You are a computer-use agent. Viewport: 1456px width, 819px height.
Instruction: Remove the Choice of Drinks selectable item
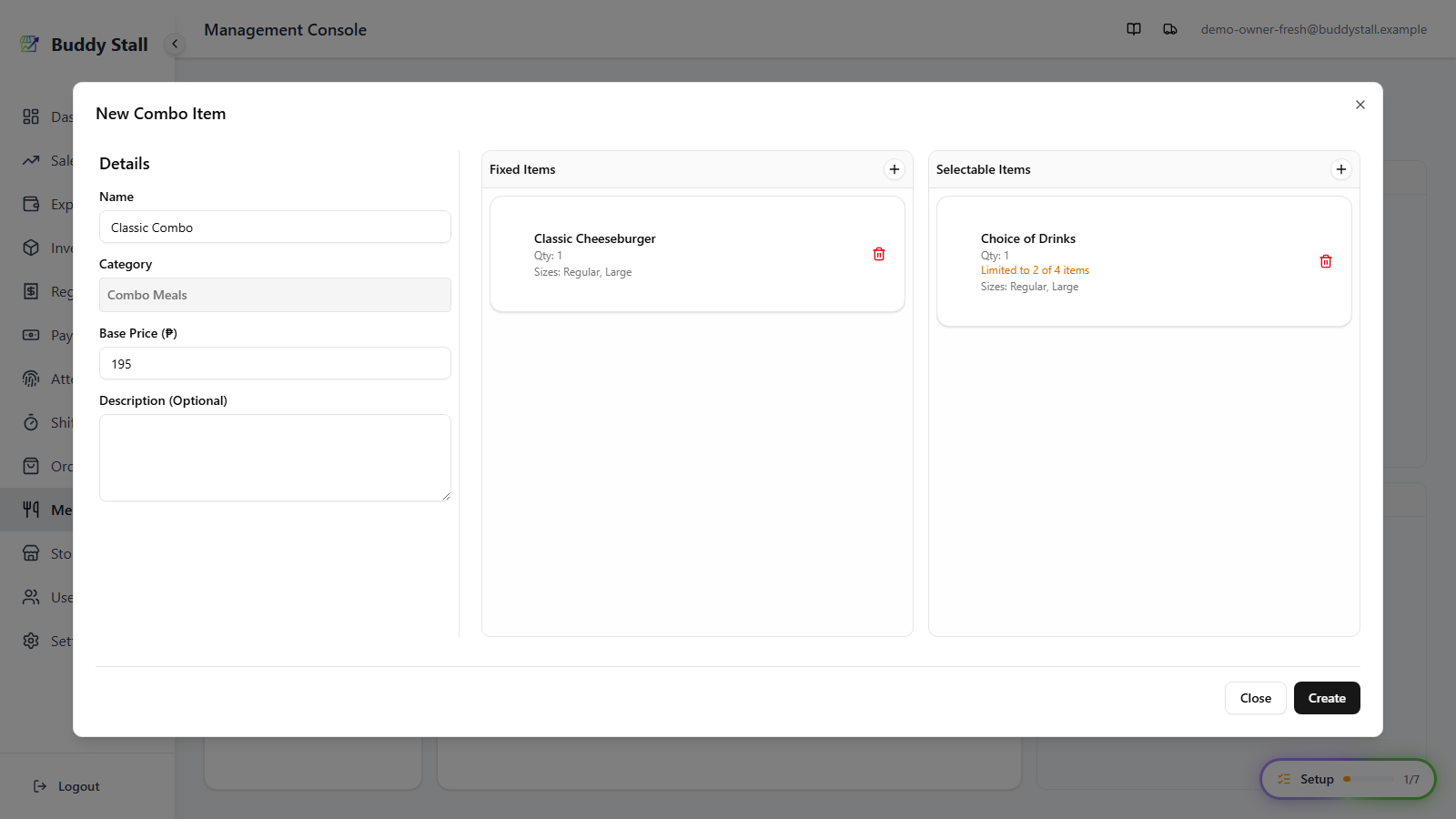1326,261
